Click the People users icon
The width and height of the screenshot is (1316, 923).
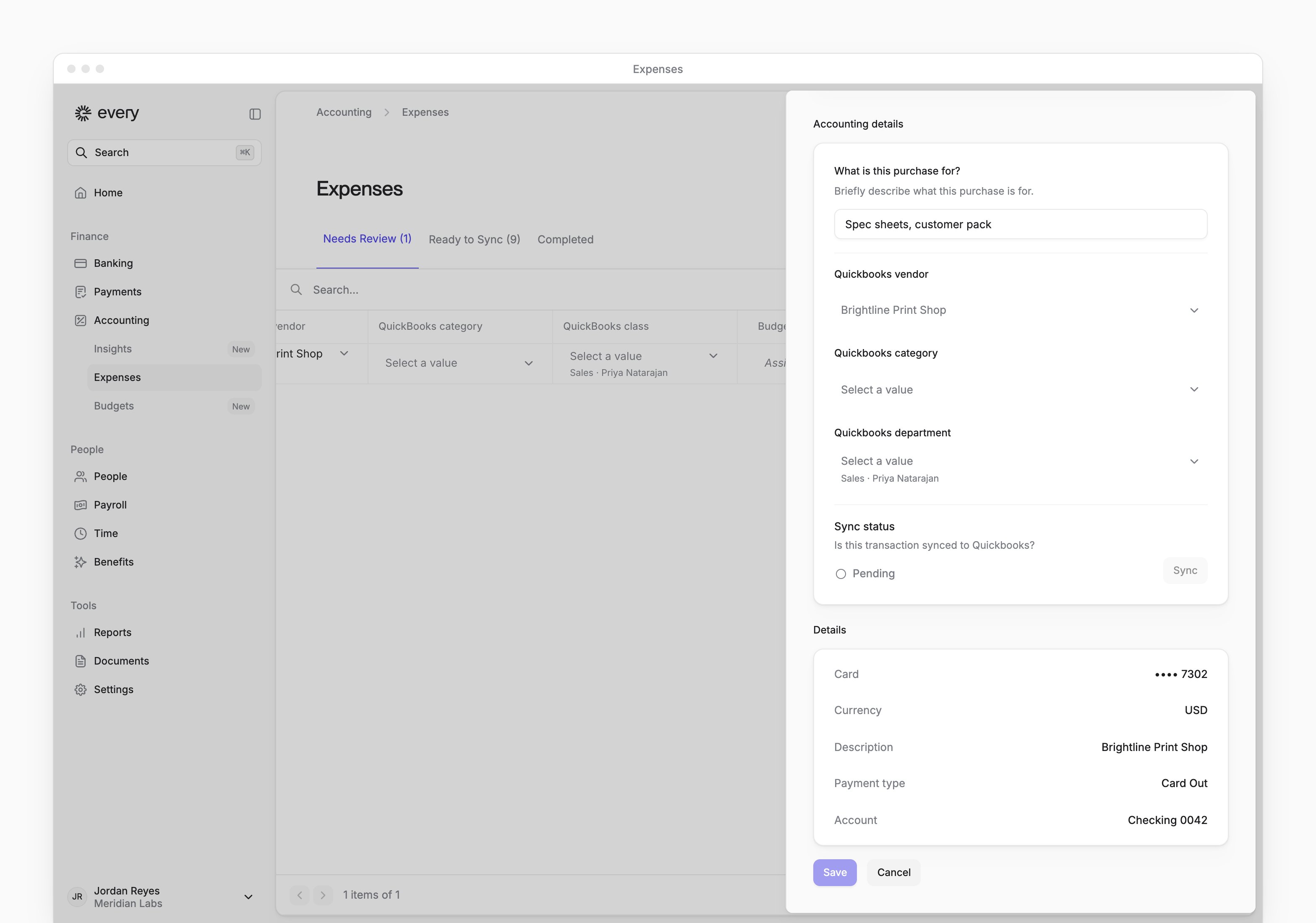tap(81, 476)
